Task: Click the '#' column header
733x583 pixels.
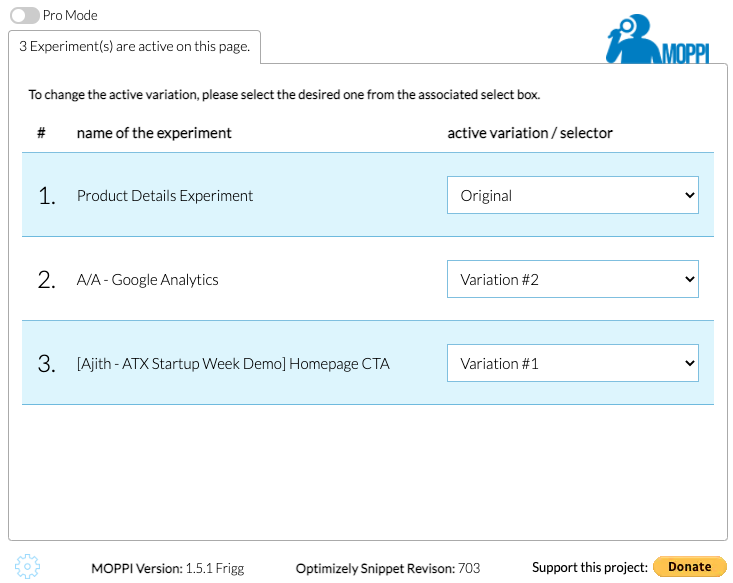Action: coord(41,133)
